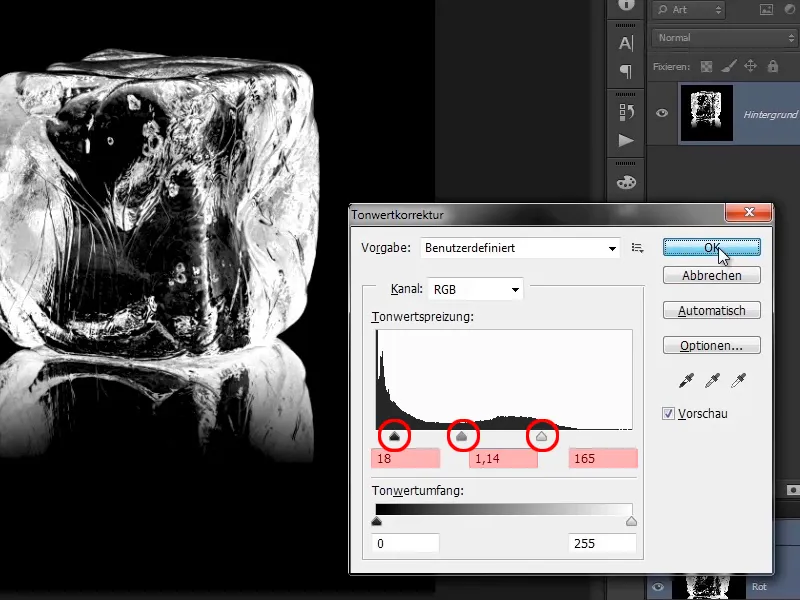
Task: Hide the Hintergrund layer via eye icon
Action: pyautogui.click(x=662, y=113)
